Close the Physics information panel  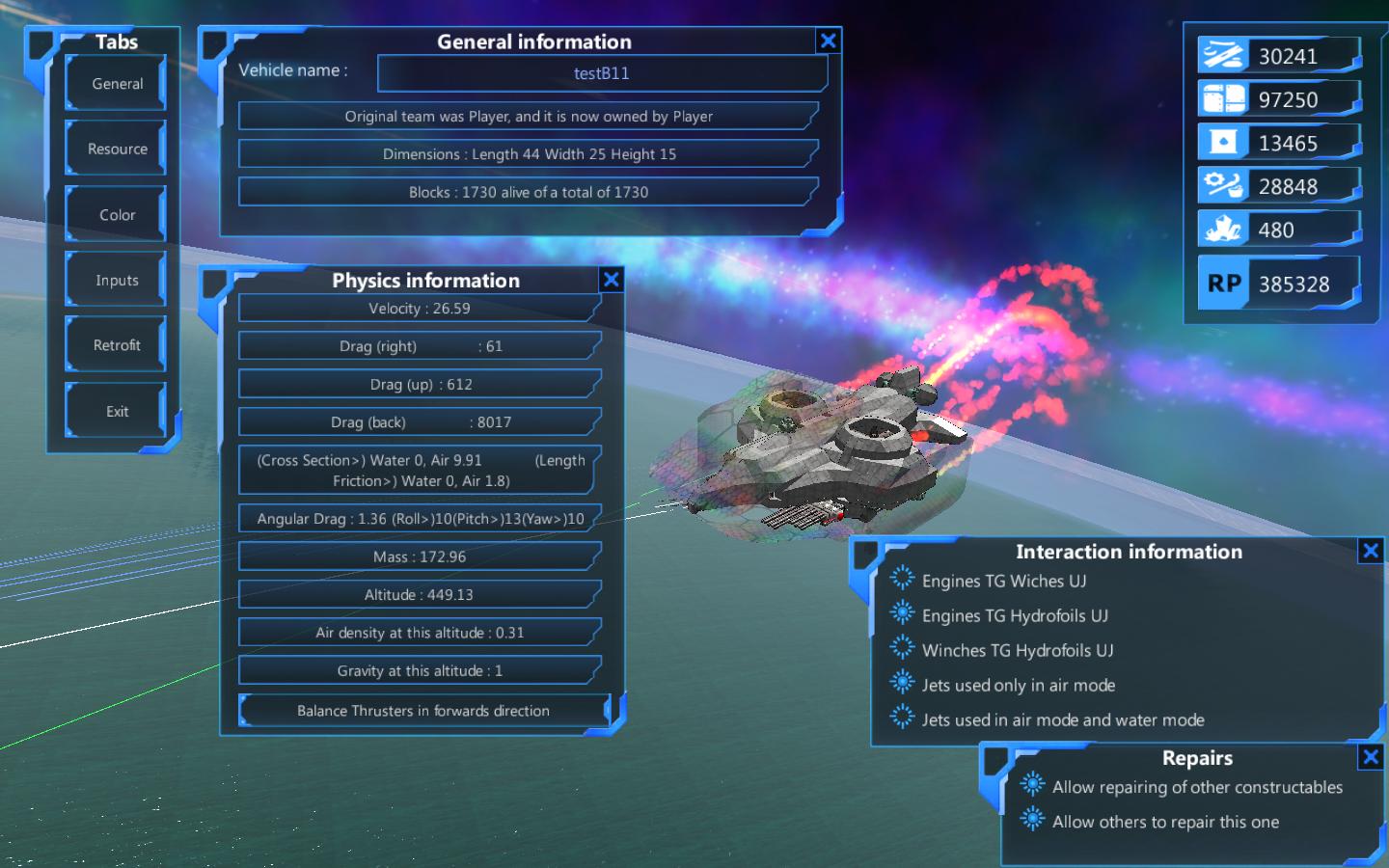click(612, 280)
